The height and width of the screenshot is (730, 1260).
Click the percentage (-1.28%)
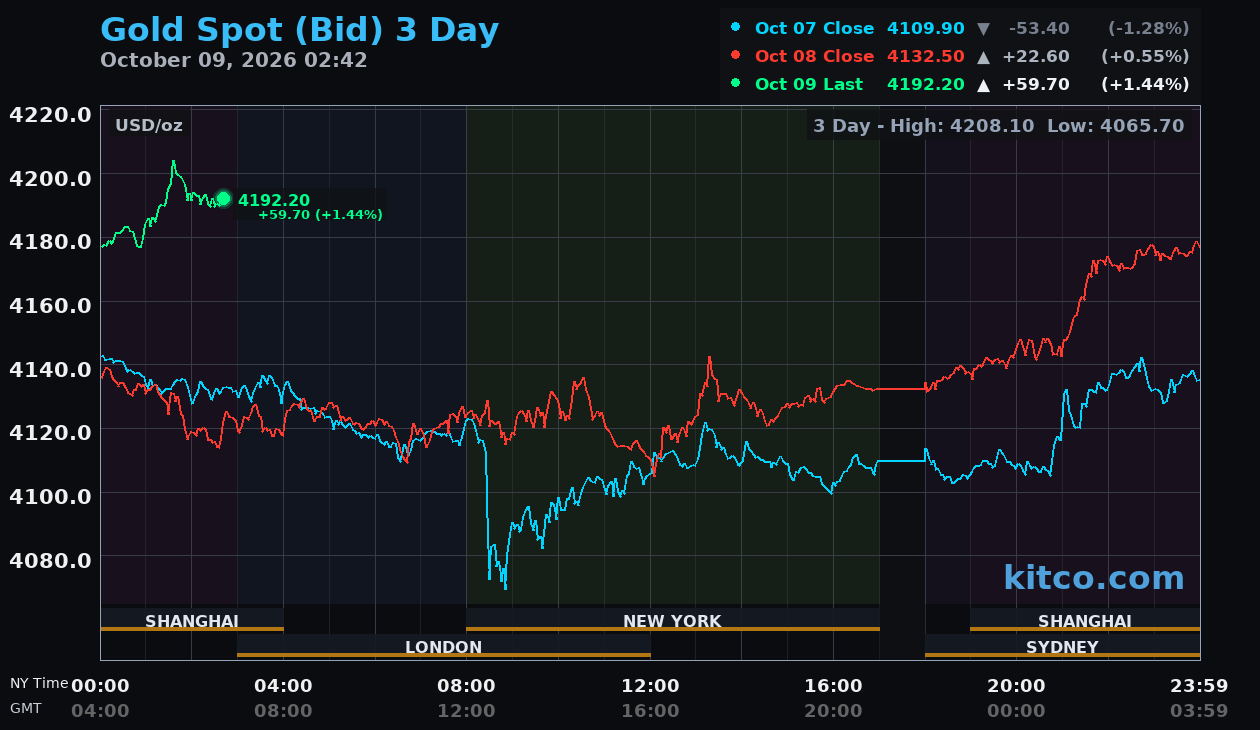pos(1148,28)
